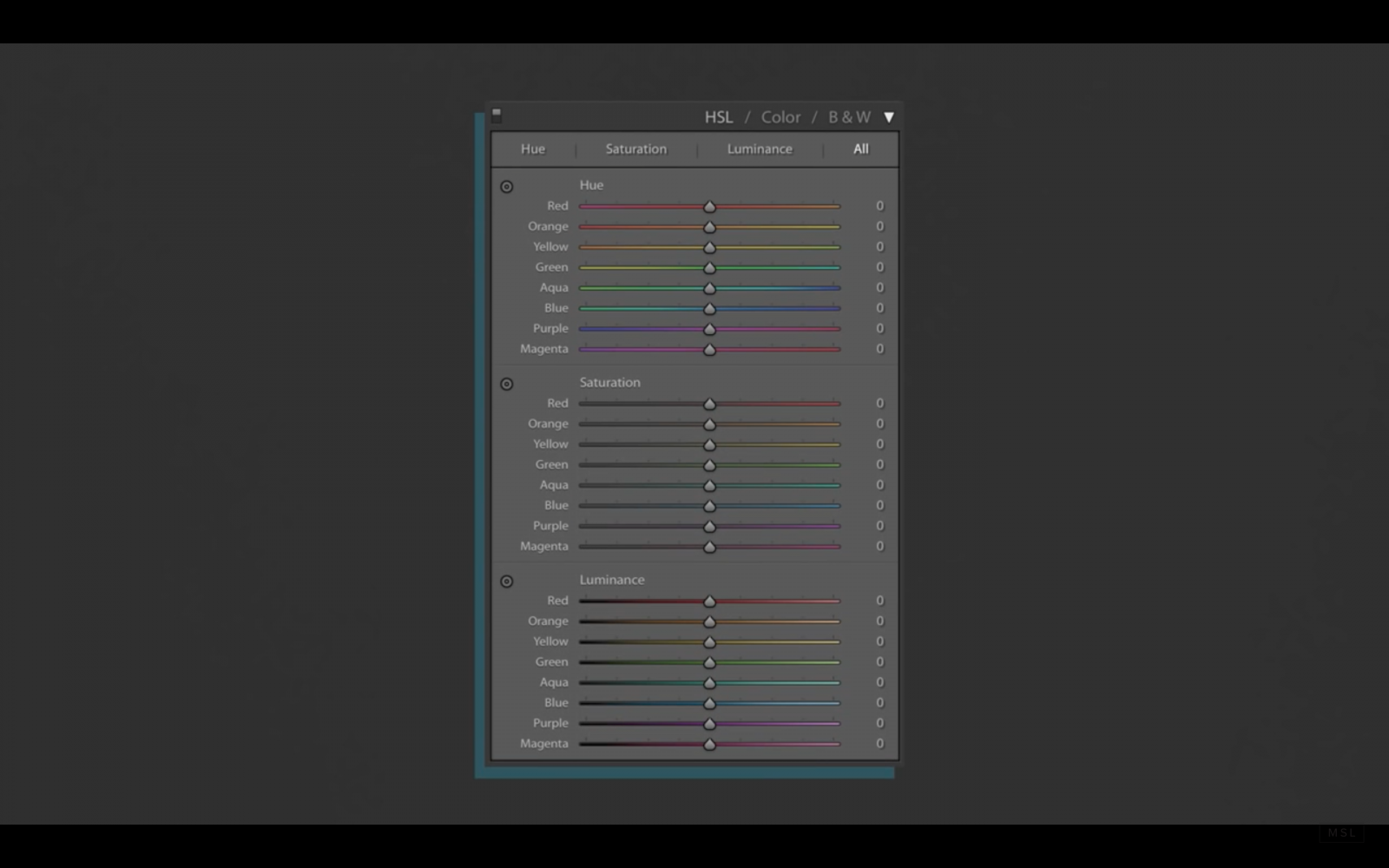Screen dimensions: 1389x868
Task: Click the Aqua luminance slider handle
Action: coord(709,682)
